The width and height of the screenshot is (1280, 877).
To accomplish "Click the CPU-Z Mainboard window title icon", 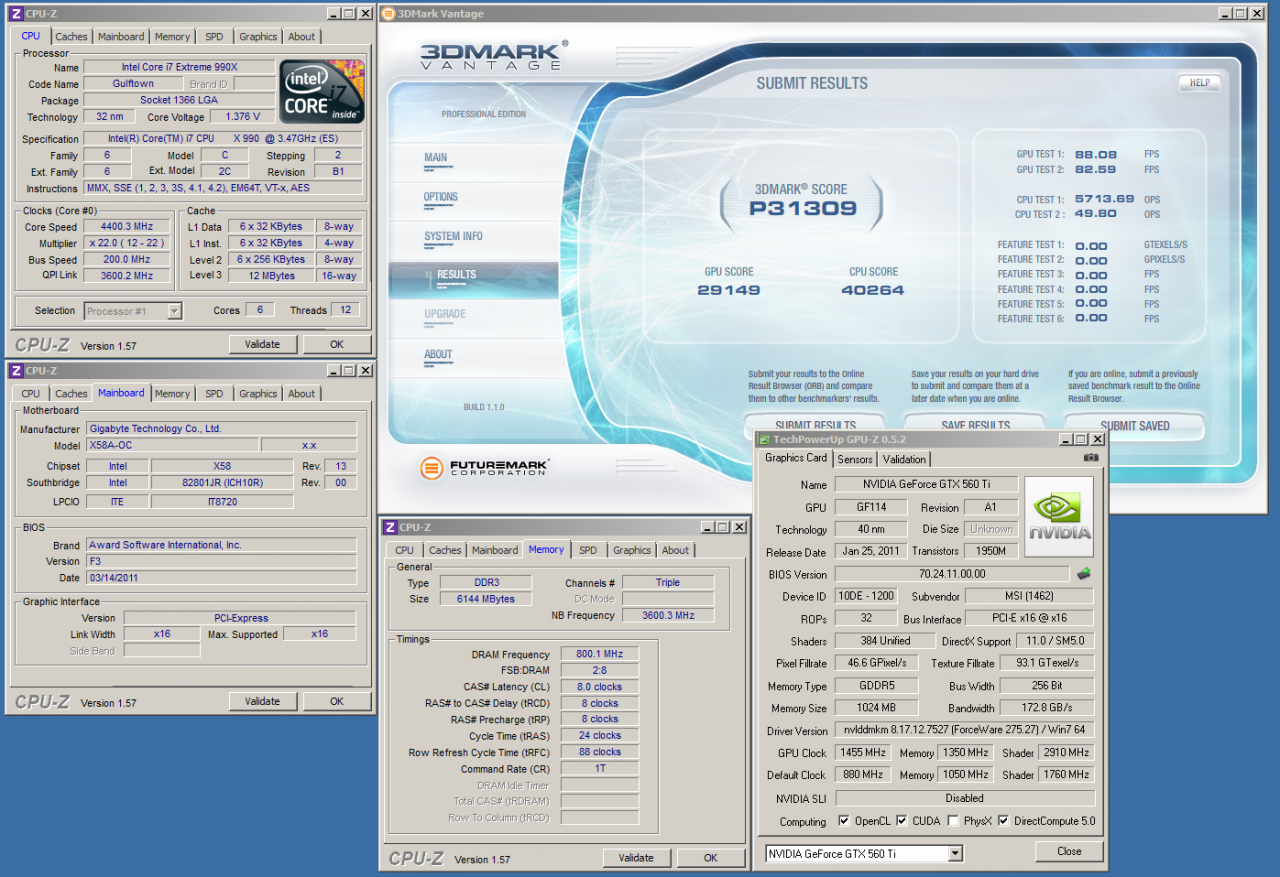I will pos(15,370).
